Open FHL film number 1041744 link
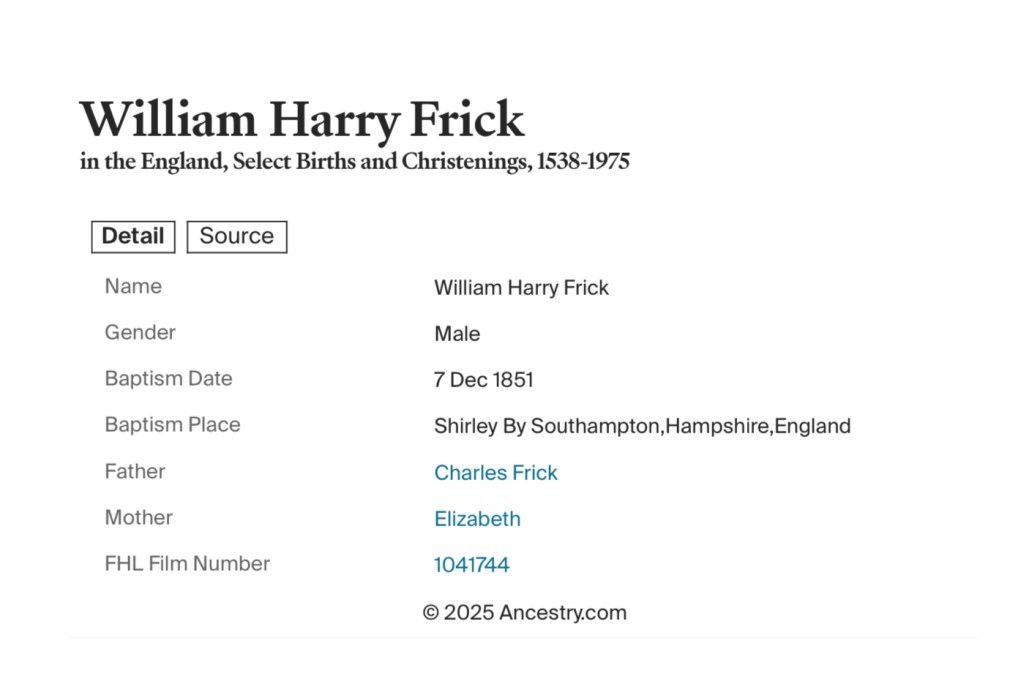The image size is (1024, 674). pyautogui.click(x=471, y=565)
